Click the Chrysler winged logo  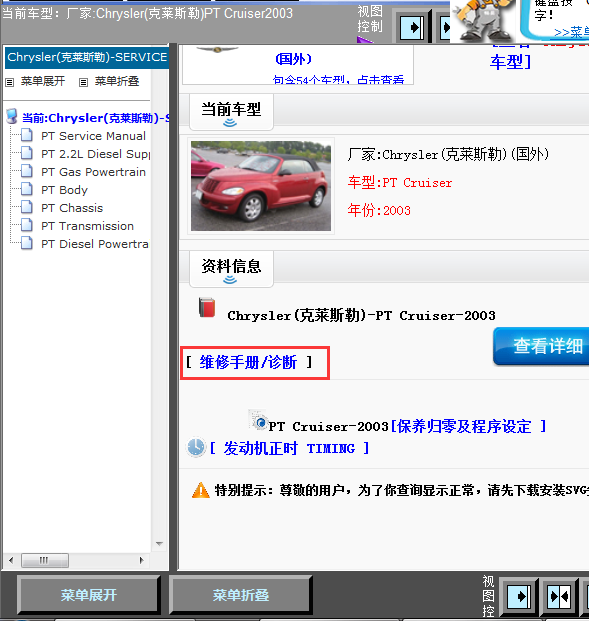click(217, 50)
